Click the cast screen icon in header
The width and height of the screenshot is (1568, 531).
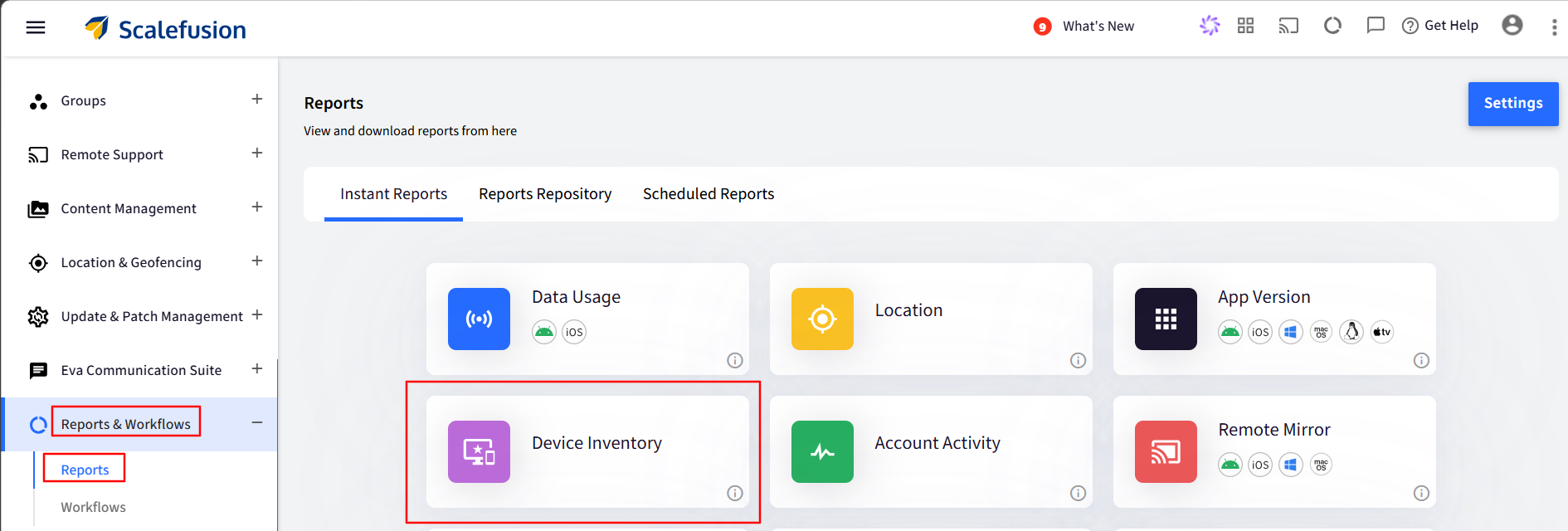pyautogui.click(x=1288, y=26)
